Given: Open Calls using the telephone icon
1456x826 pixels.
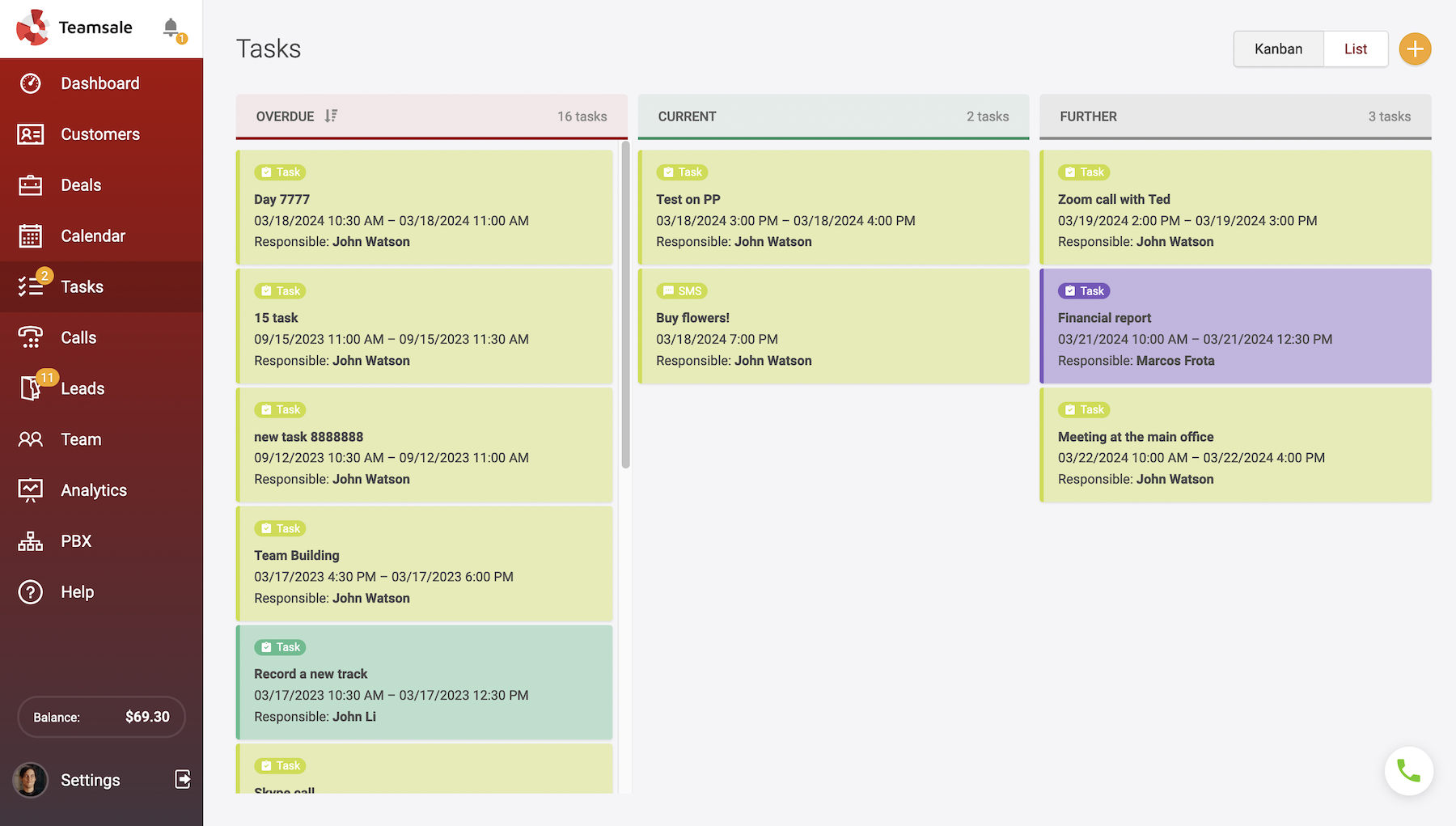Looking at the screenshot, I should tap(31, 337).
